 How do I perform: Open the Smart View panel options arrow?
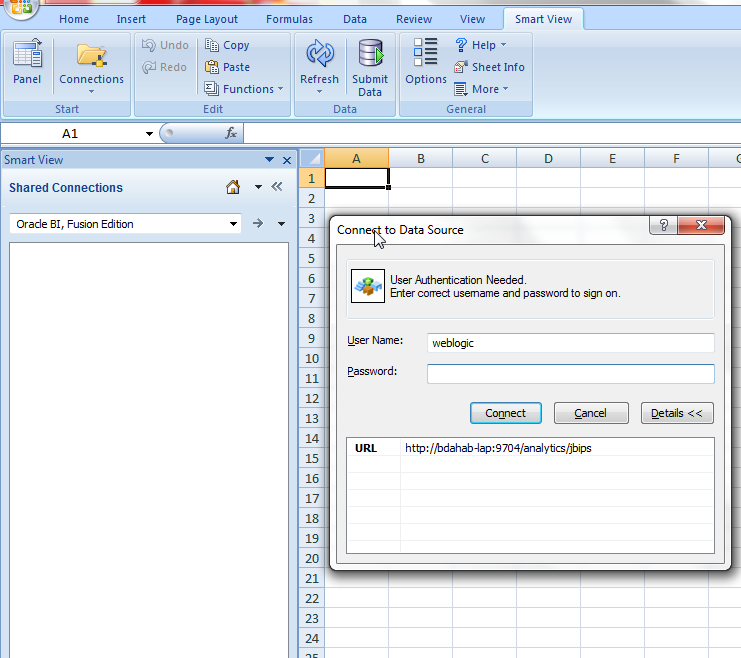click(269, 160)
